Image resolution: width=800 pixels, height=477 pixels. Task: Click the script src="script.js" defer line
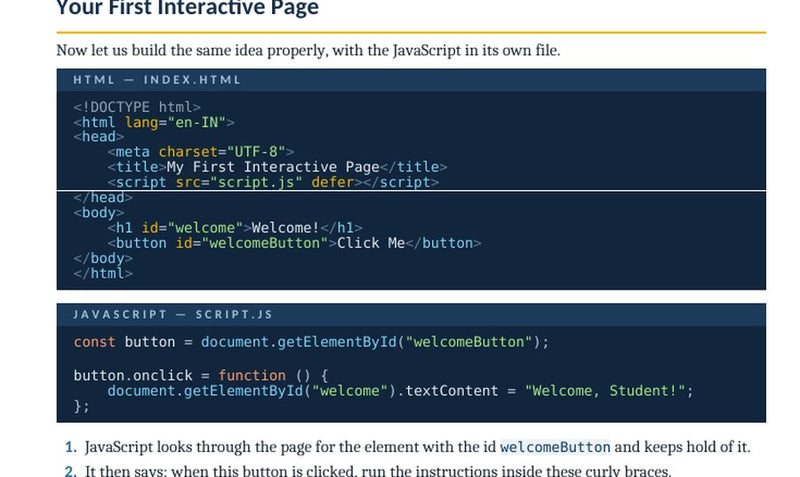[x=273, y=183]
